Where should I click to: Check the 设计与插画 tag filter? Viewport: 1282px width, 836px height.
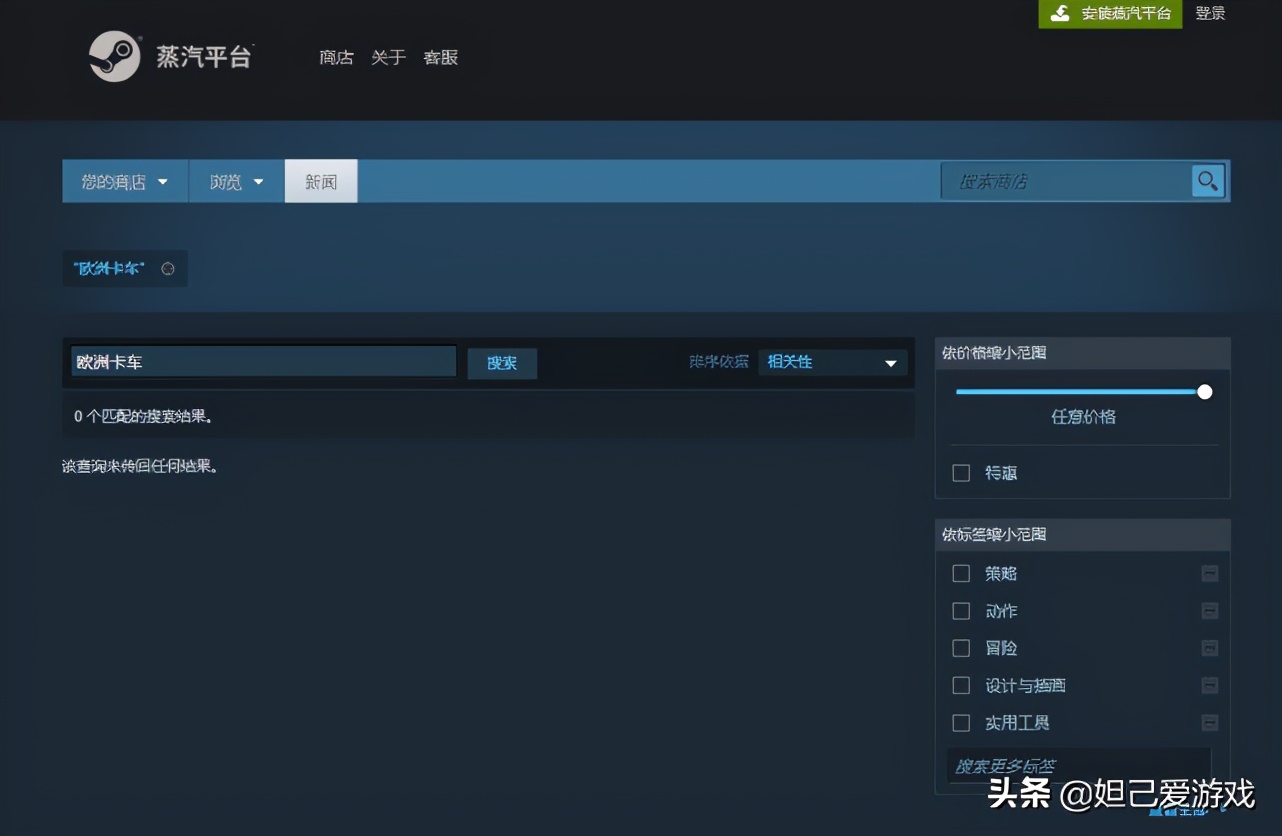(961, 685)
